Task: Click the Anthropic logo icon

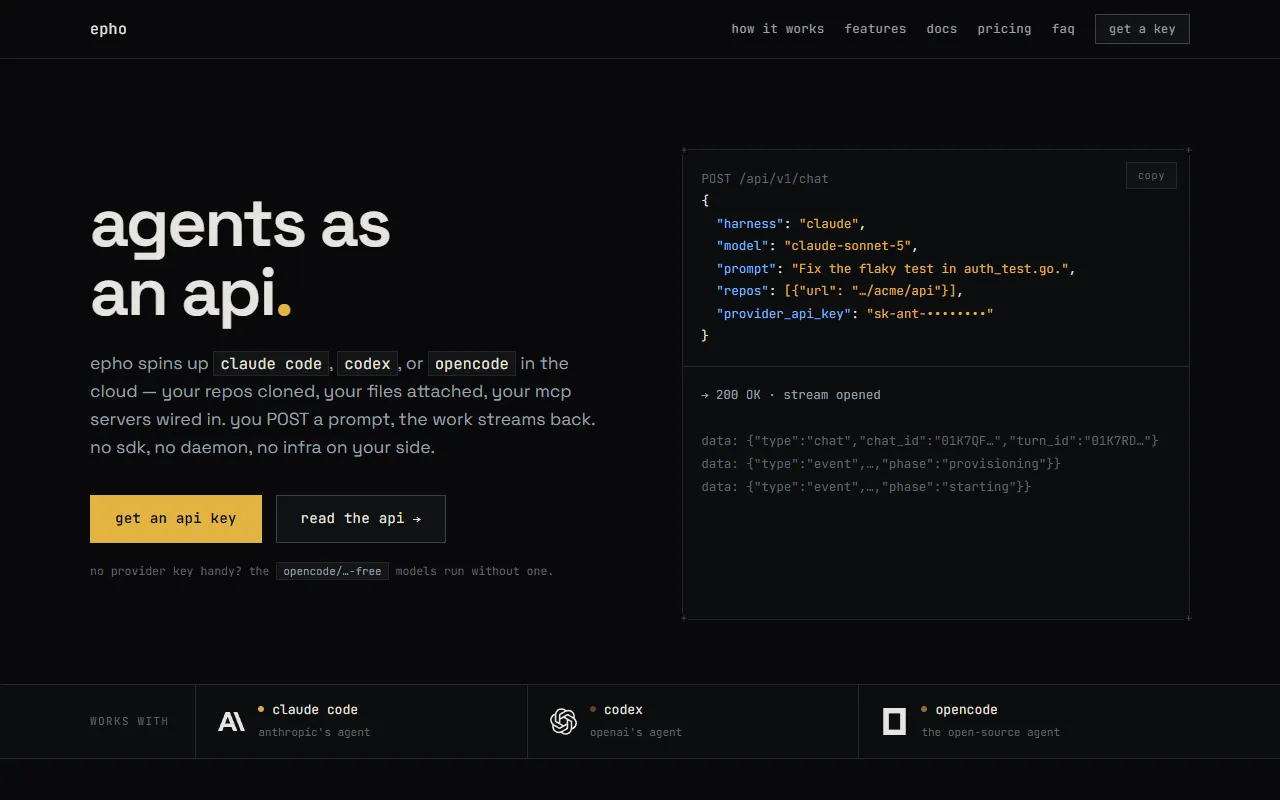Action: point(231,721)
